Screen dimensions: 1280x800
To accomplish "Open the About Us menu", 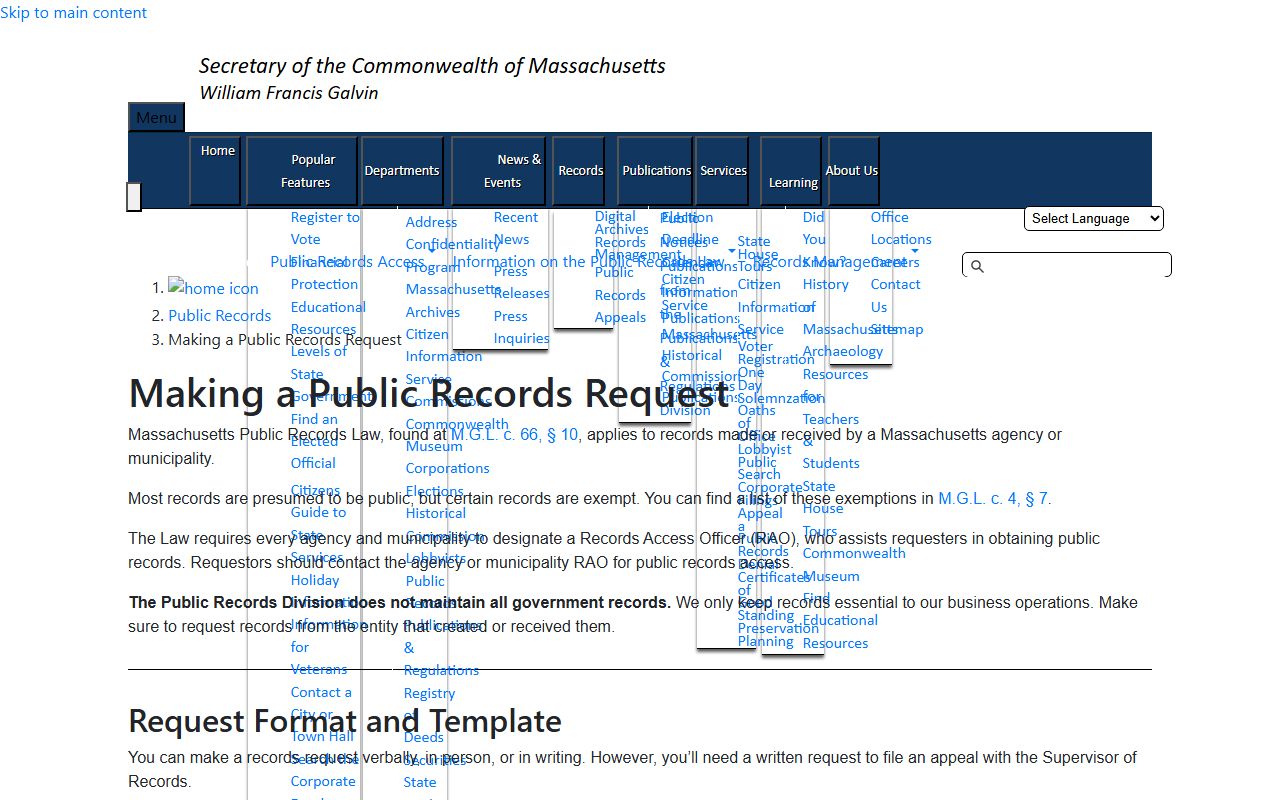I will tap(853, 171).
